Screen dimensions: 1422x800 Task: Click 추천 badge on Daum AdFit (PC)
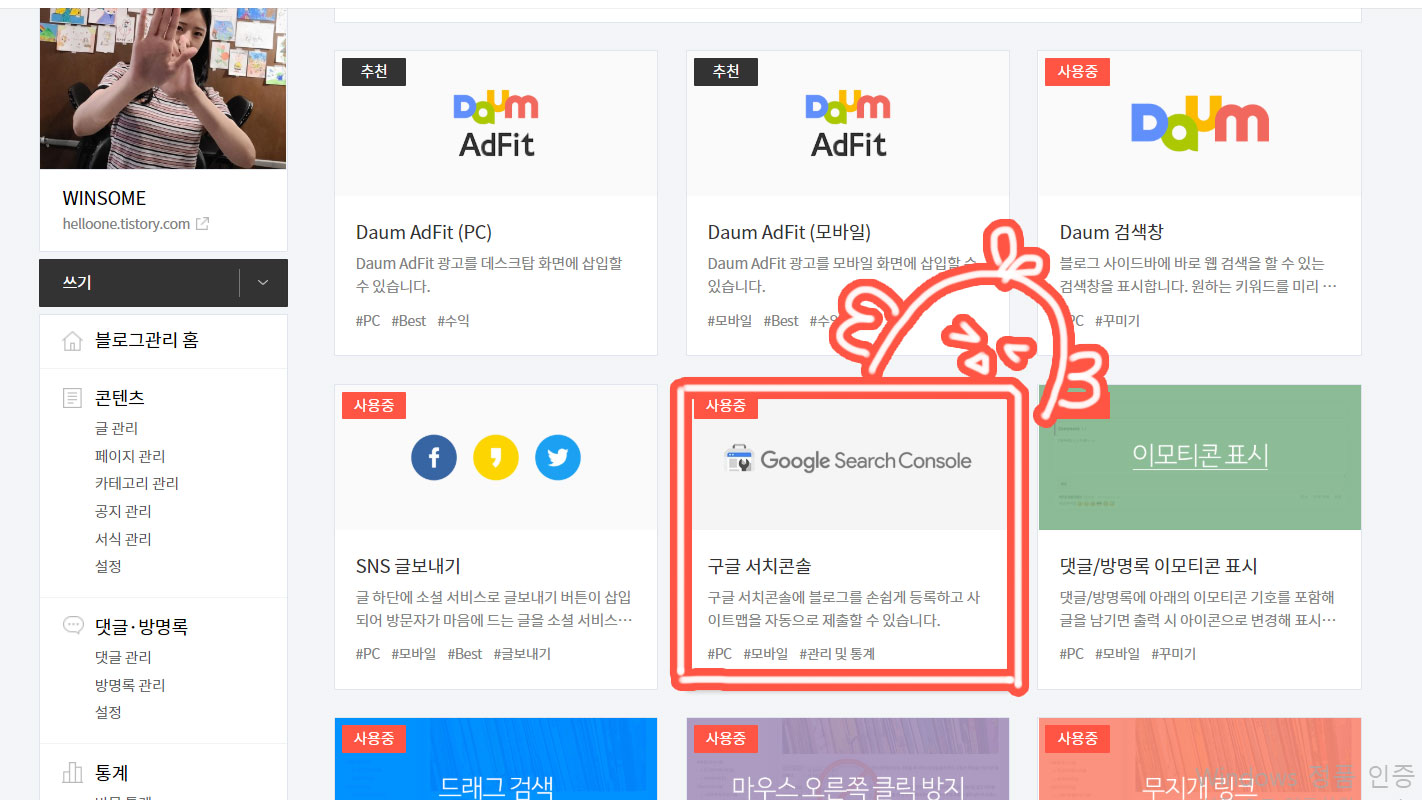point(374,72)
